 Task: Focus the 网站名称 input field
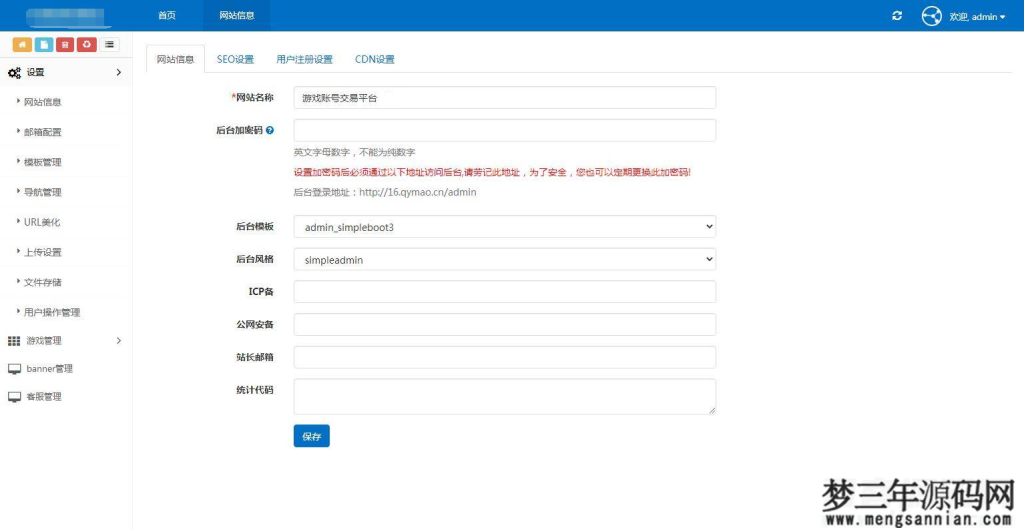coord(505,97)
